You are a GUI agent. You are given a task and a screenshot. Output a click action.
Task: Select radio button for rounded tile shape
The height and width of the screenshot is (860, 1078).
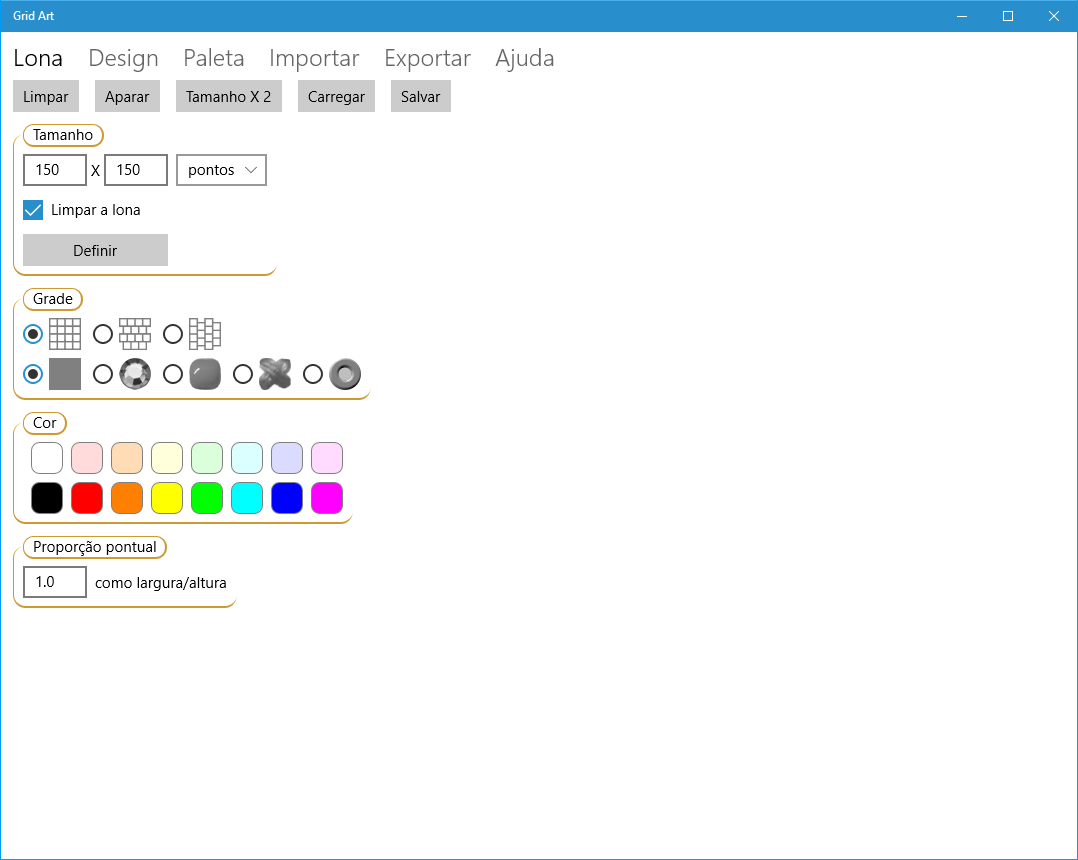coord(173,374)
